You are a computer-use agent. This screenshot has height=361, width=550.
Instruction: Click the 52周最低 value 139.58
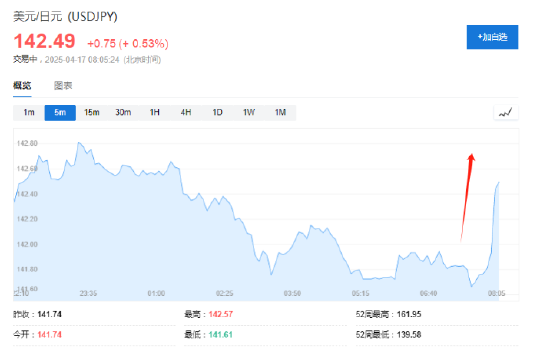coord(409,335)
